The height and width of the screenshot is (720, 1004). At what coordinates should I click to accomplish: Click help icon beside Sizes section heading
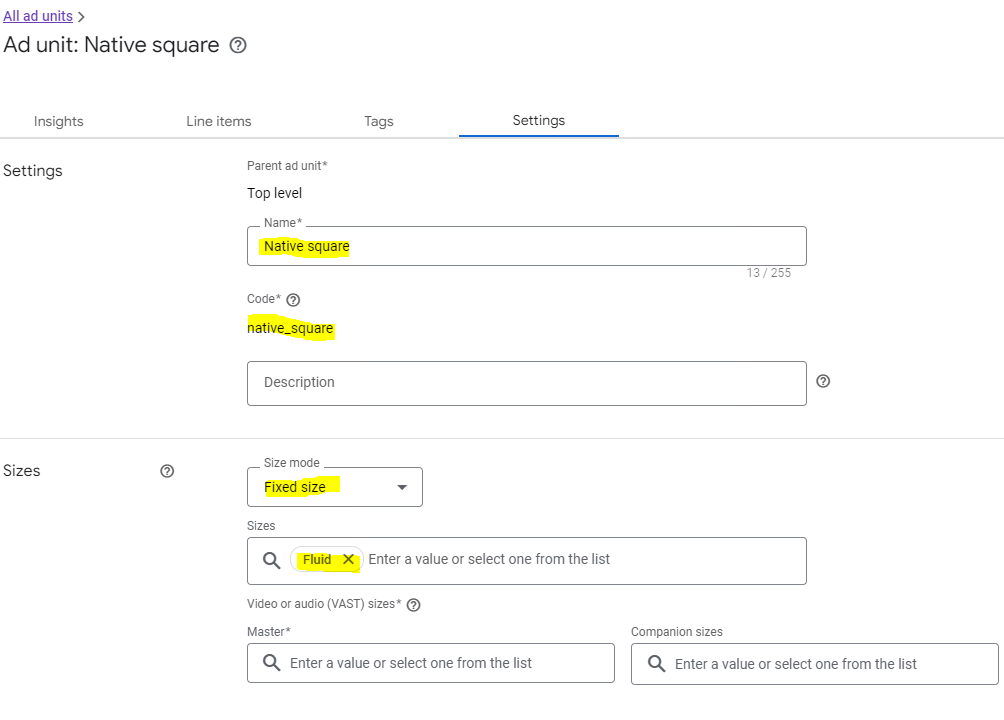(x=167, y=471)
